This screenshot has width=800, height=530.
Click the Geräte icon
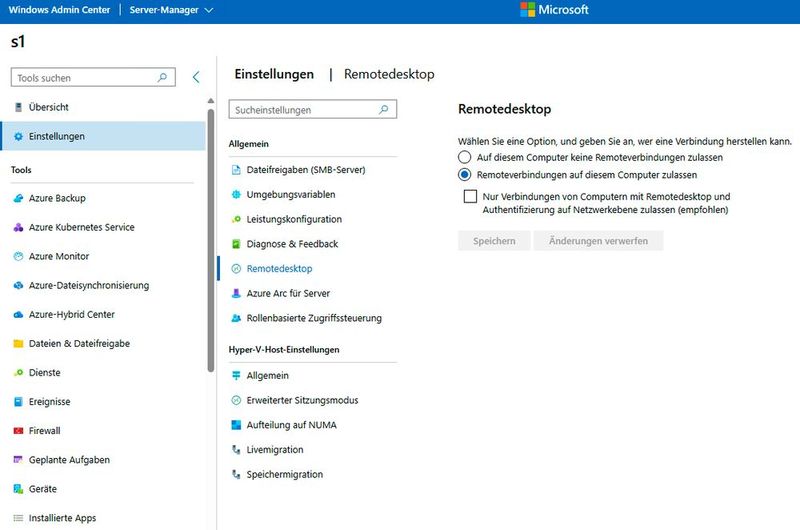click(x=18, y=489)
